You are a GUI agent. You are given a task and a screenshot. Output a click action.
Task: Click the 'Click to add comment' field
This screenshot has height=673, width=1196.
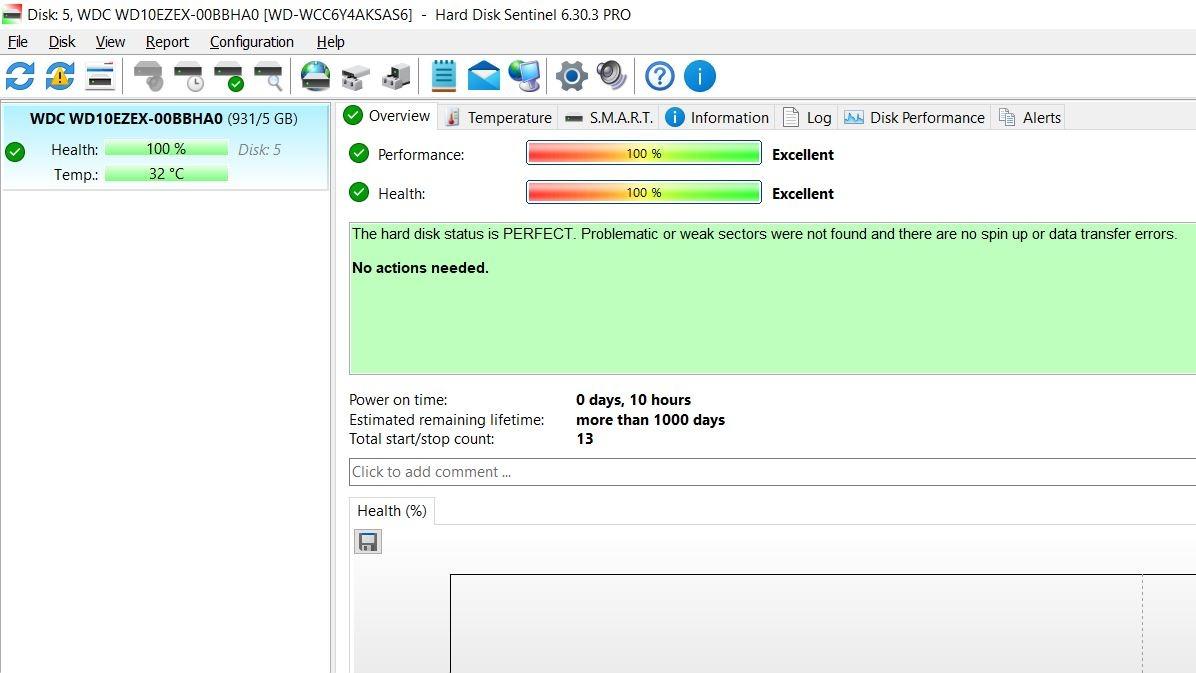tap(770, 472)
